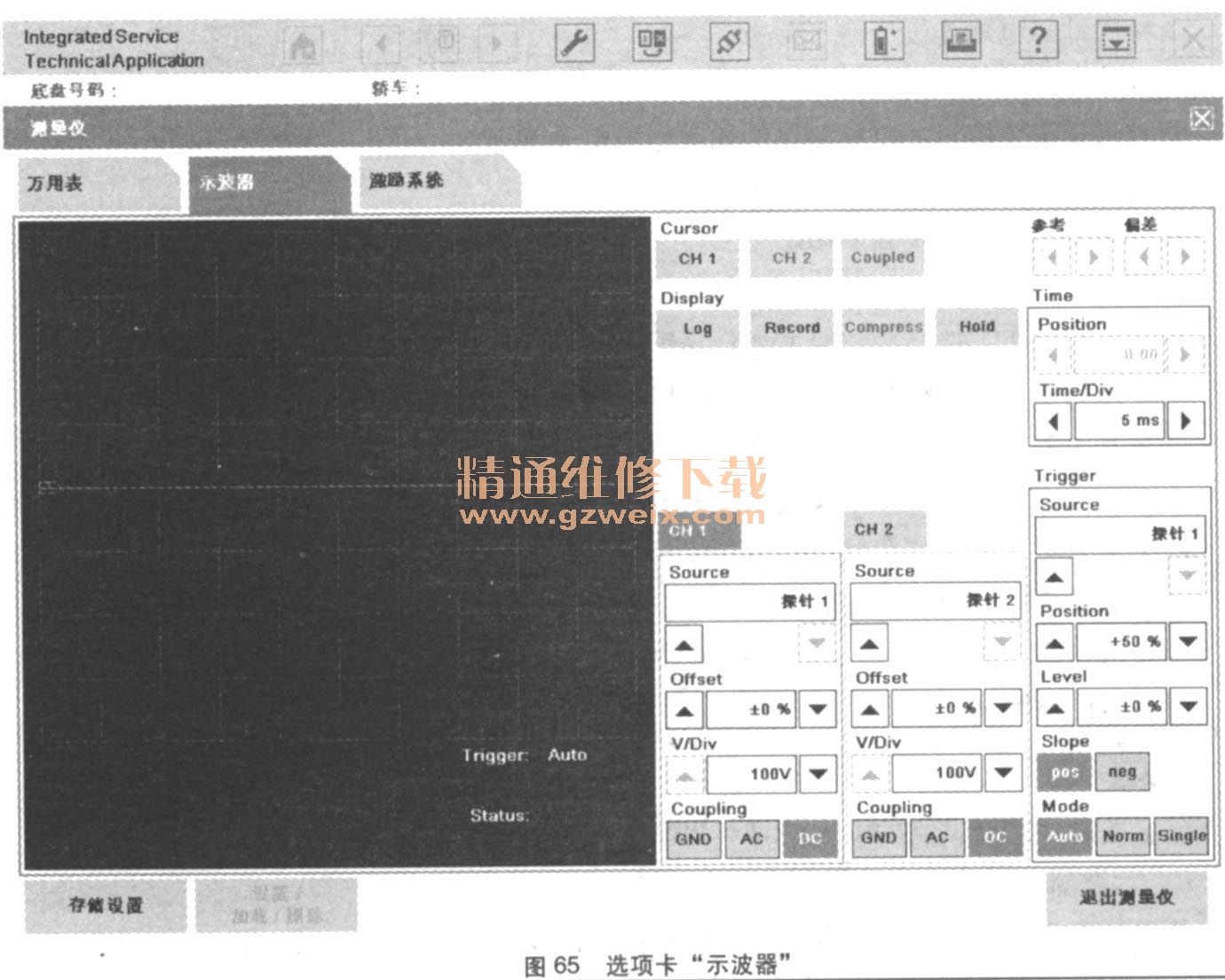
Task: Set trigger Mode to Norm
Action: pyautogui.click(x=1123, y=836)
